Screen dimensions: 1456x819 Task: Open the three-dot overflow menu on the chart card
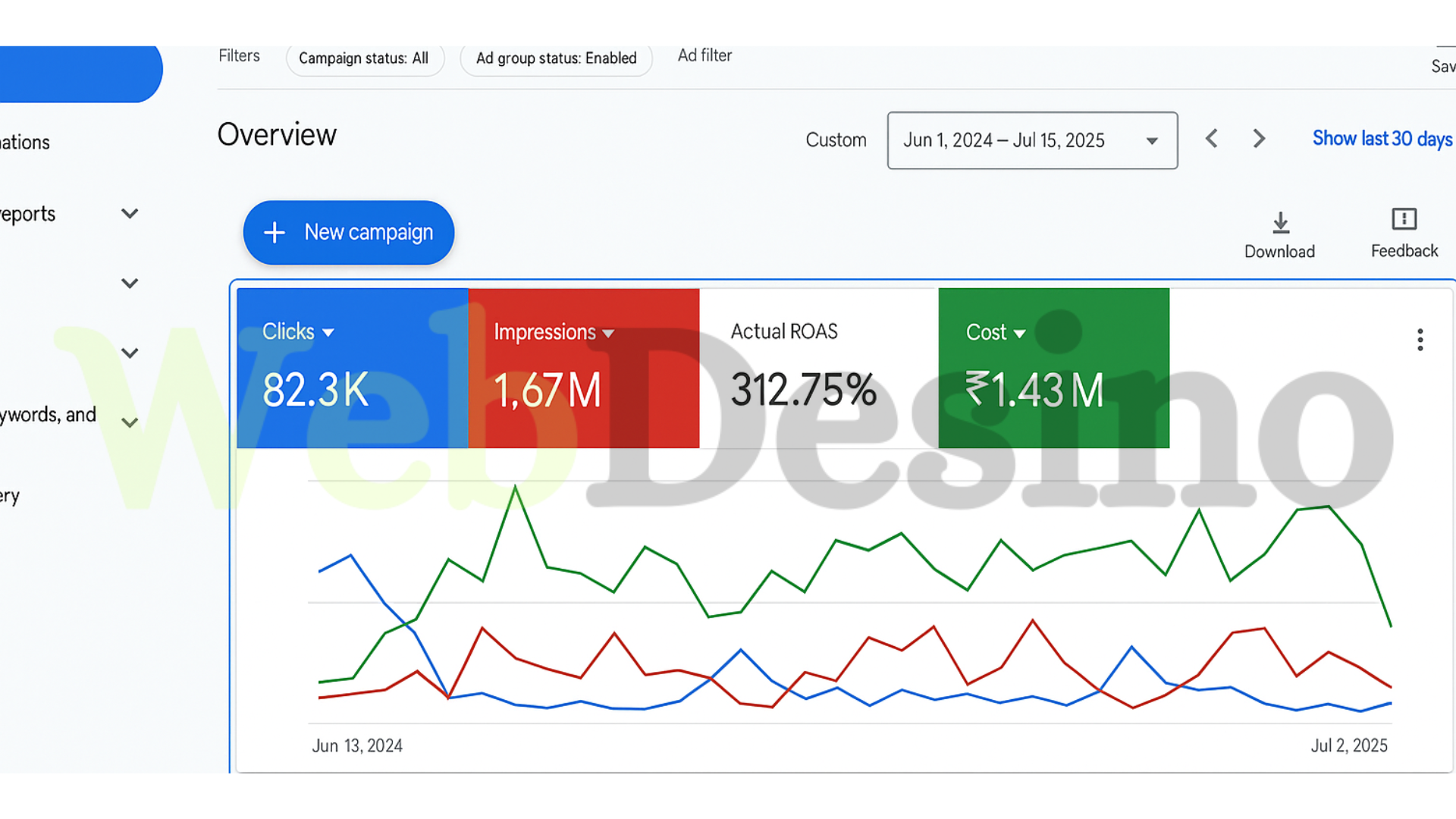click(x=1420, y=340)
